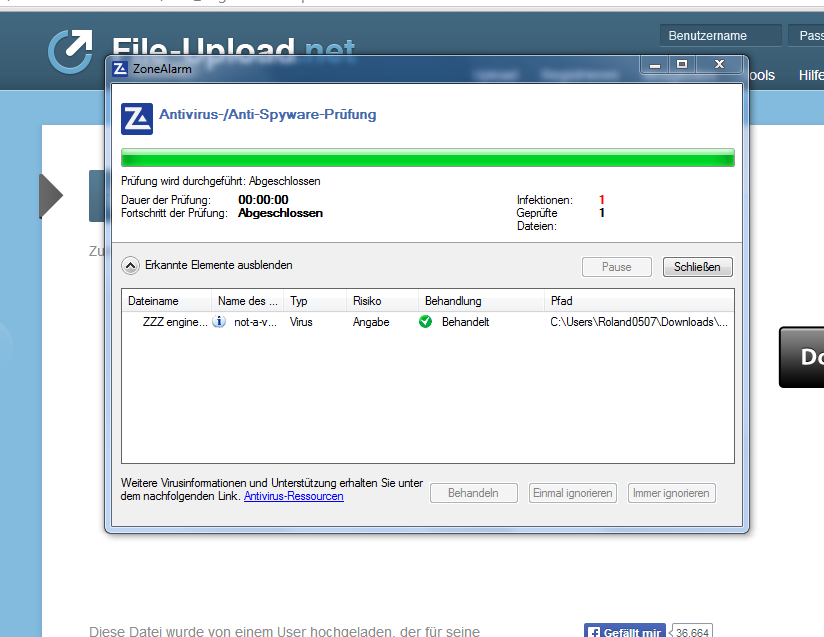Click the green Behandelt checkmark icon
The width and height of the screenshot is (824, 637).
(426, 321)
